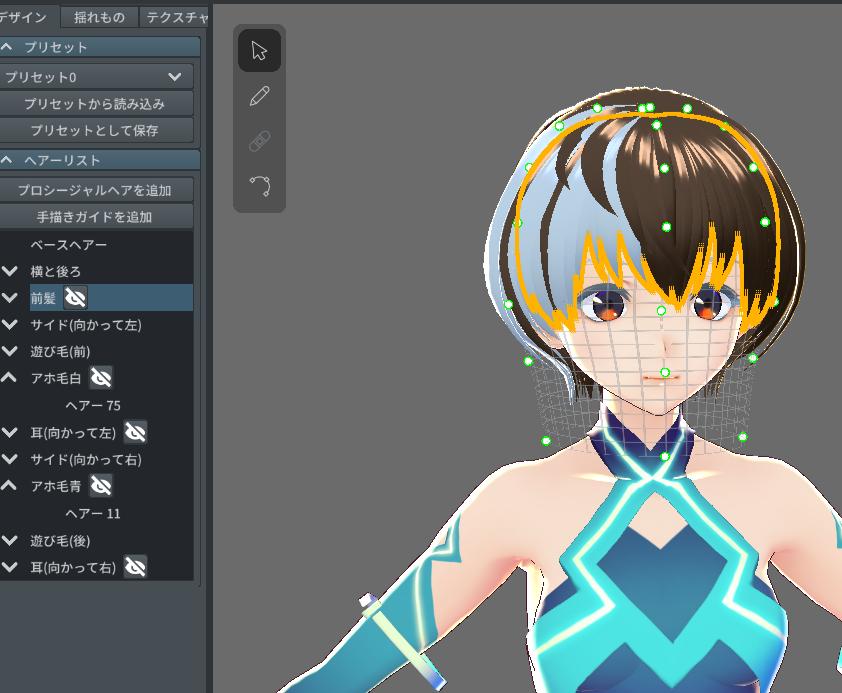Select the pencil brush tool
The height and width of the screenshot is (693, 842).
(x=259, y=96)
